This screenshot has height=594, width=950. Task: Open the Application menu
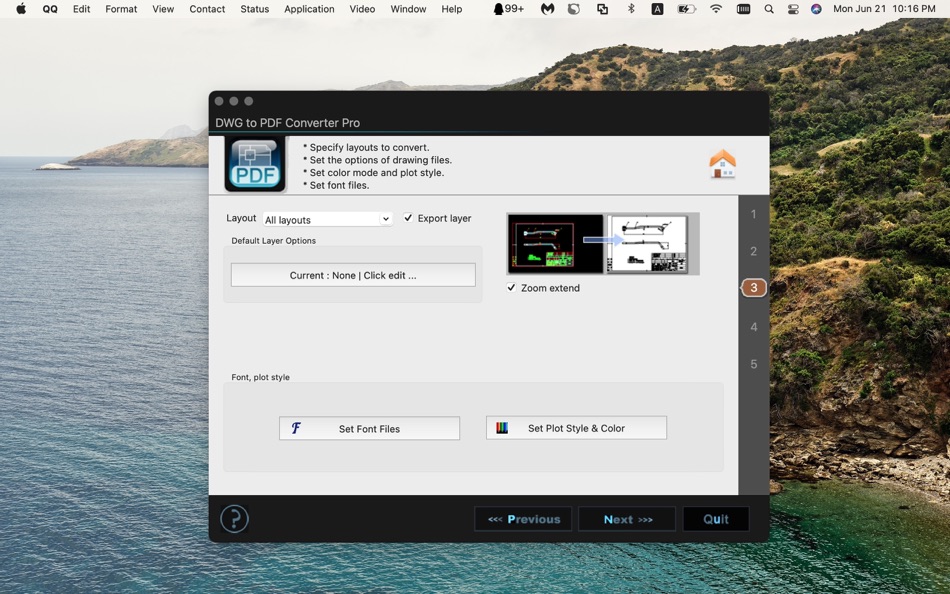[309, 8]
